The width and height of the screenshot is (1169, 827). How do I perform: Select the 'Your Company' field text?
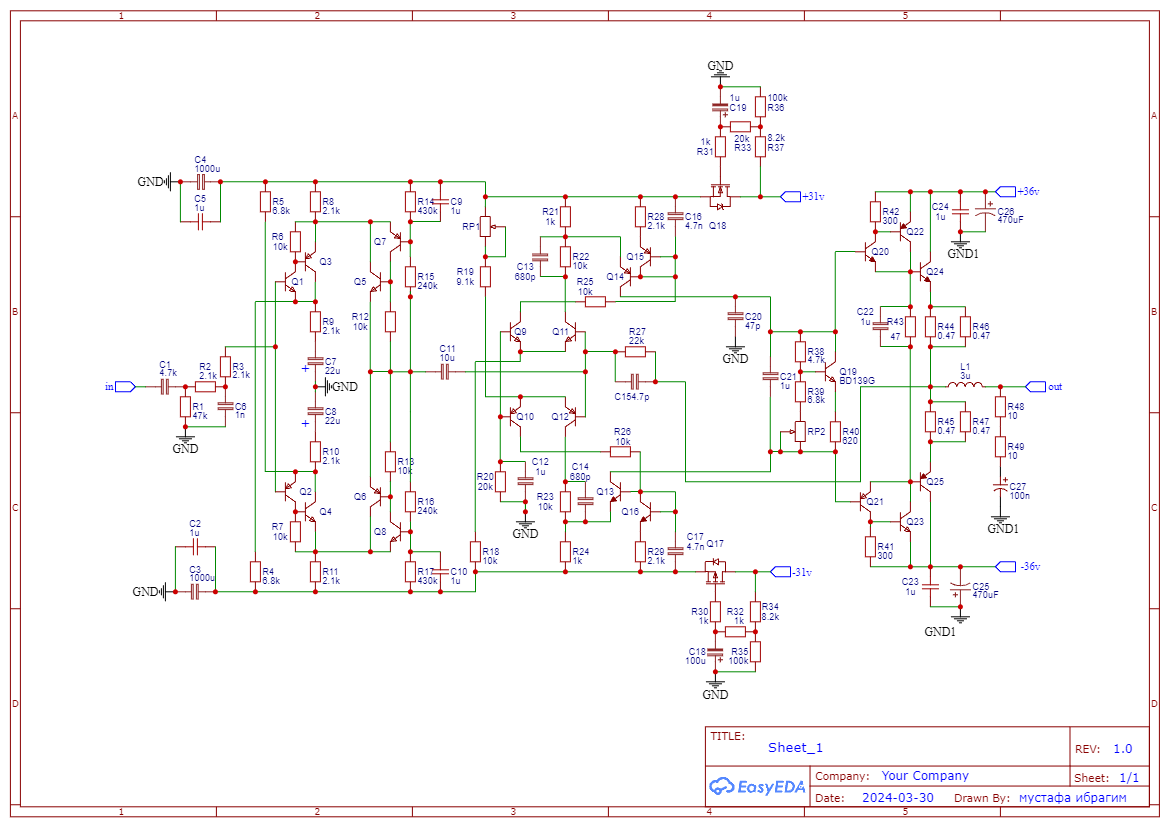pos(924,776)
